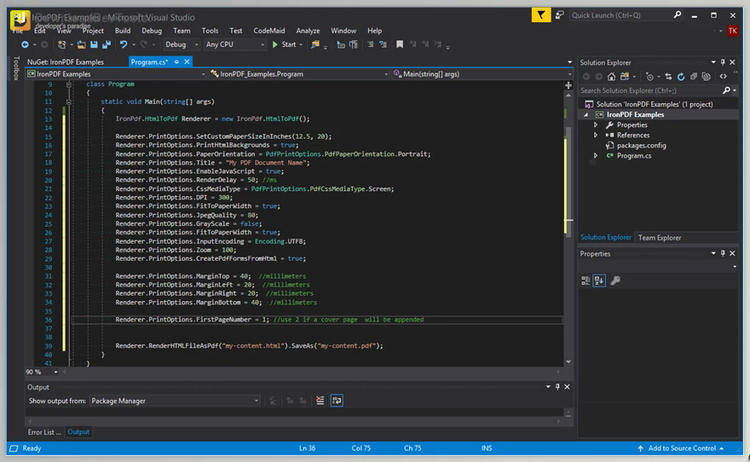The width and height of the screenshot is (750, 462).
Task: Clear all output in Output panel
Action: tap(320, 401)
